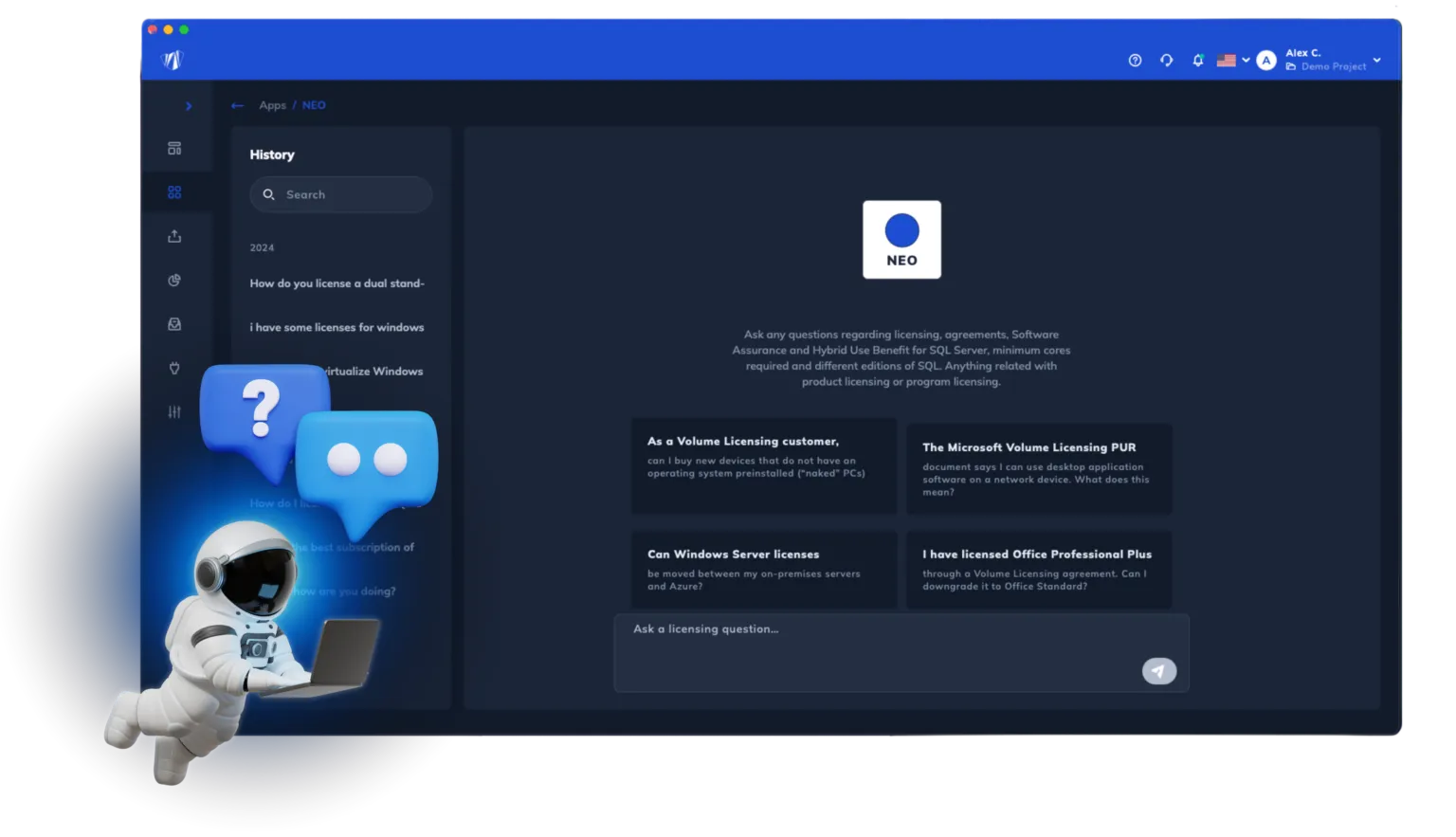Viewport: 1456px width, 837px height.
Task: Open the plug integrations icon in sidebar
Action: coord(174,368)
